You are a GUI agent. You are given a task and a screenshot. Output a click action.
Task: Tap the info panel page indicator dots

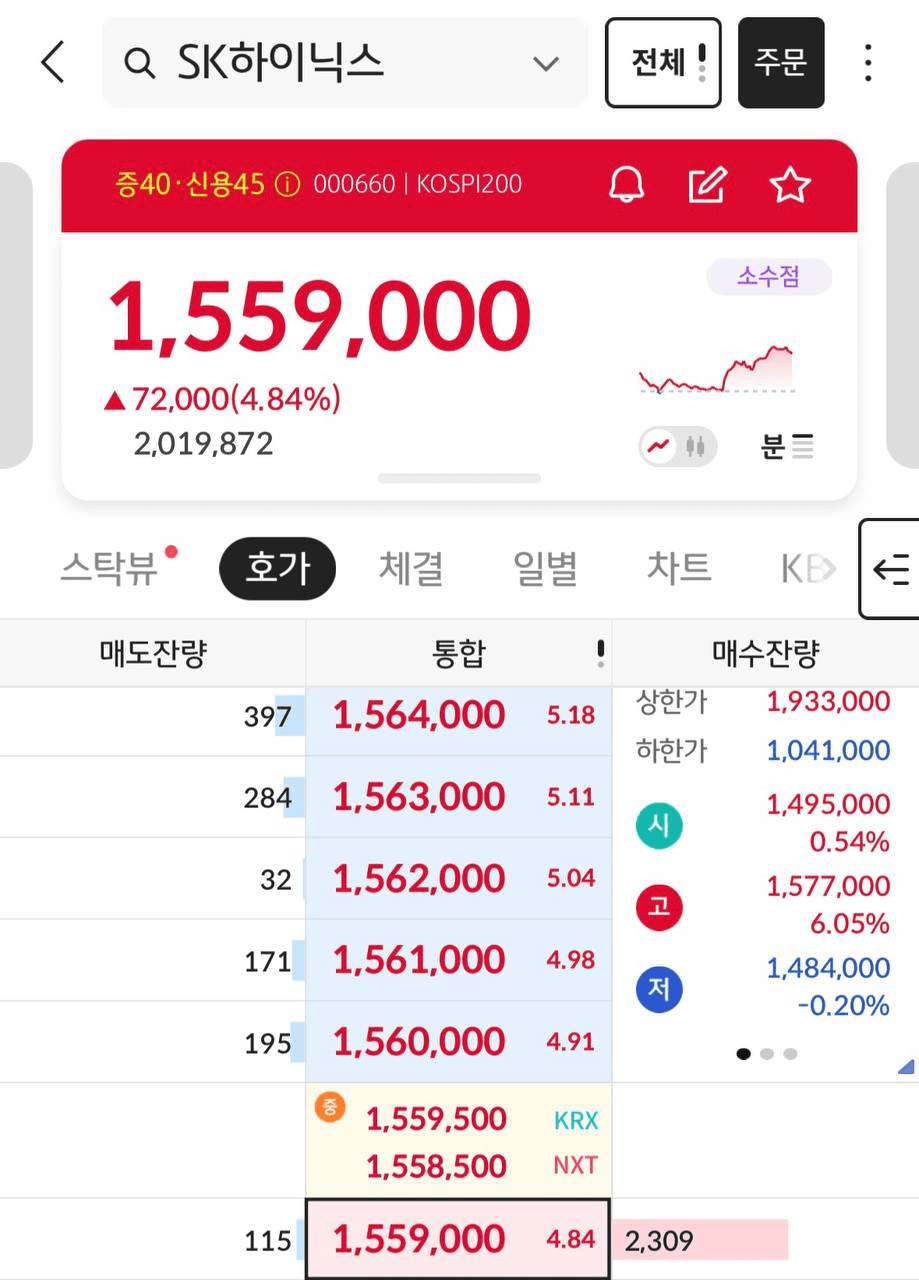click(767, 1054)
